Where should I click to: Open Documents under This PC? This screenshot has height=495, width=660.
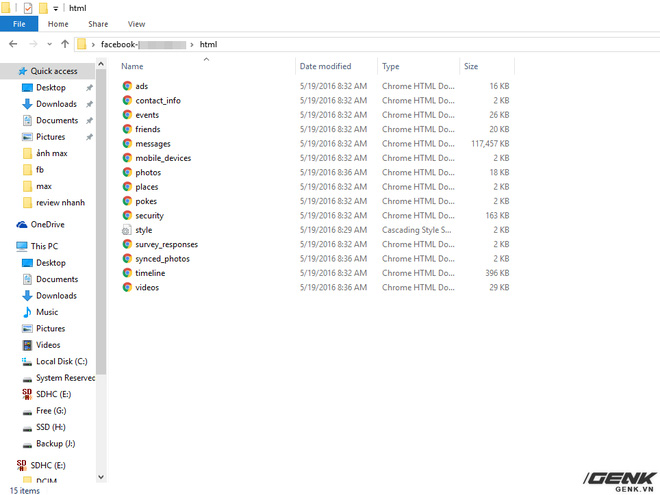(57, 279)
